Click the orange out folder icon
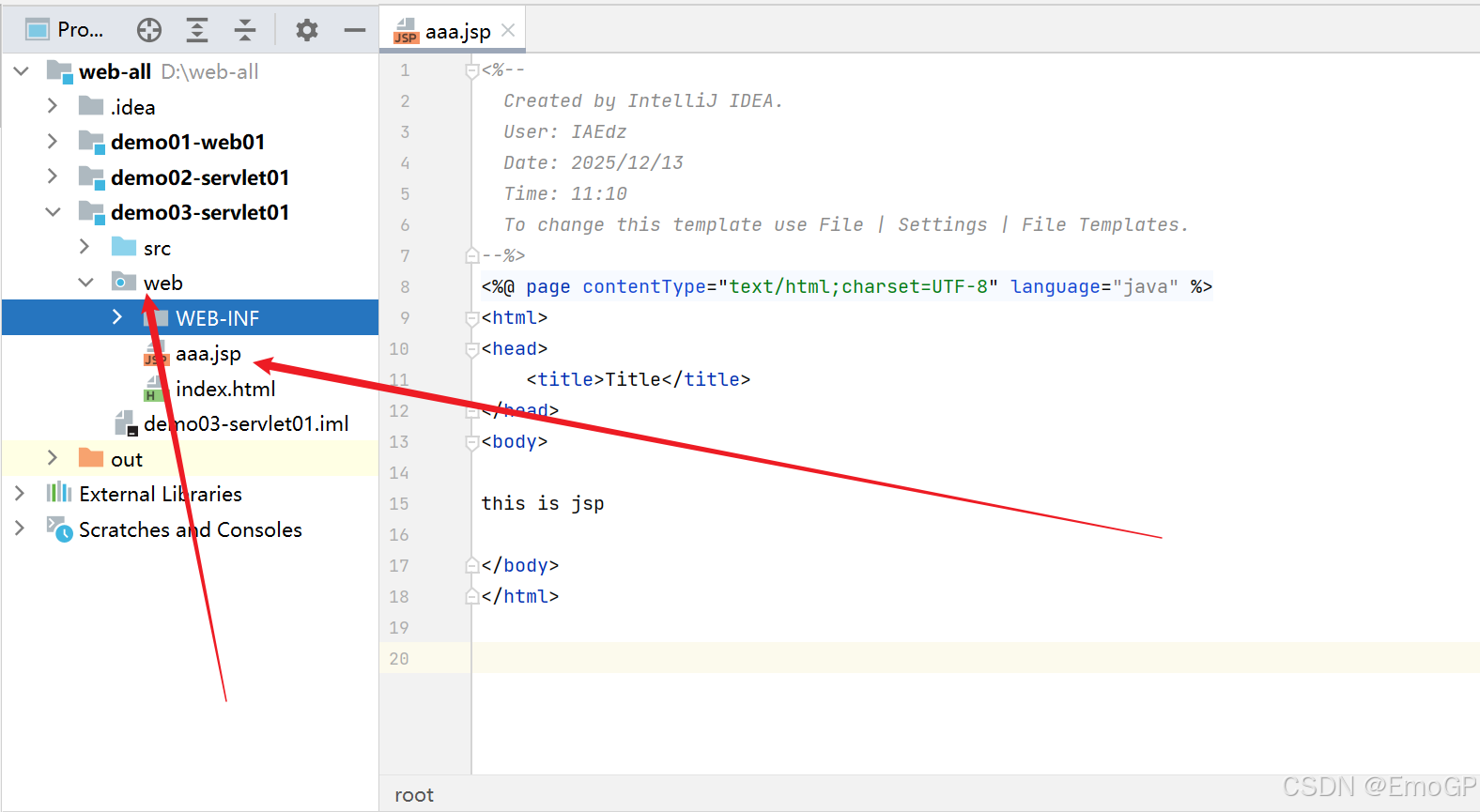Viewport: 1480px width, 812px height. (91, 458)
